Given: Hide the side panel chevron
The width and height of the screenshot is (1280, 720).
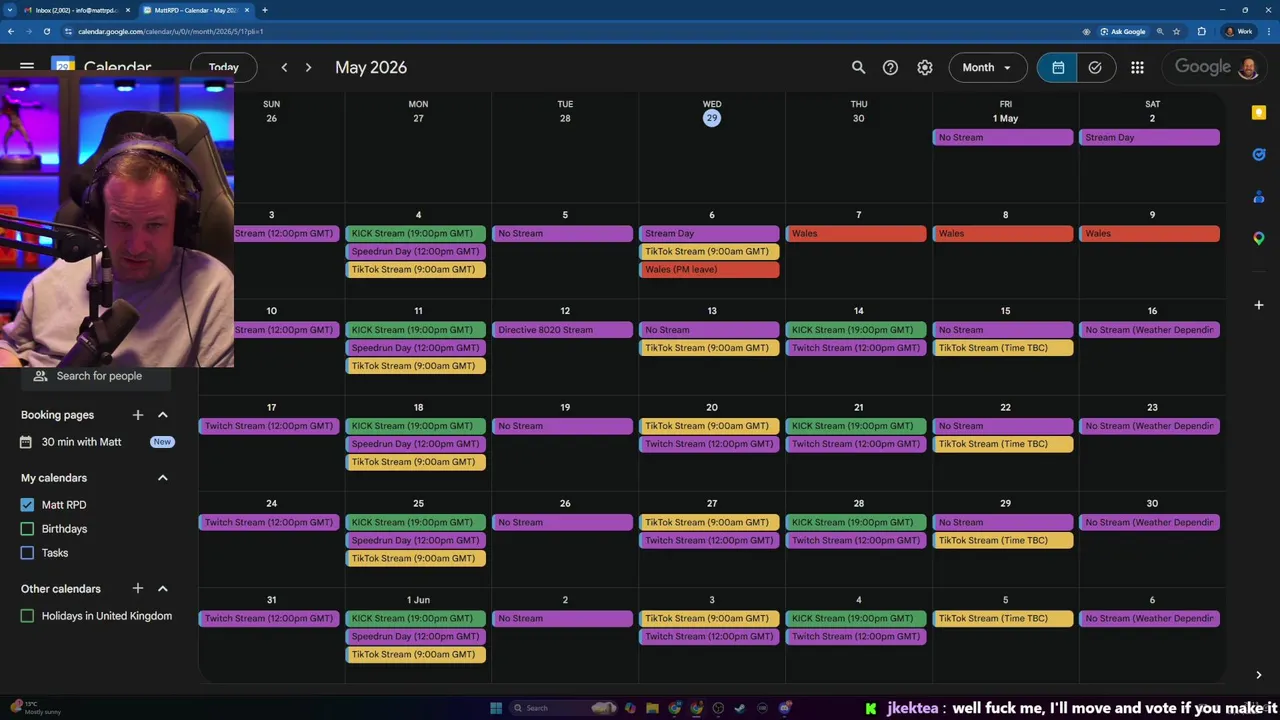Looking at the screenshot, I should 1259,675.
